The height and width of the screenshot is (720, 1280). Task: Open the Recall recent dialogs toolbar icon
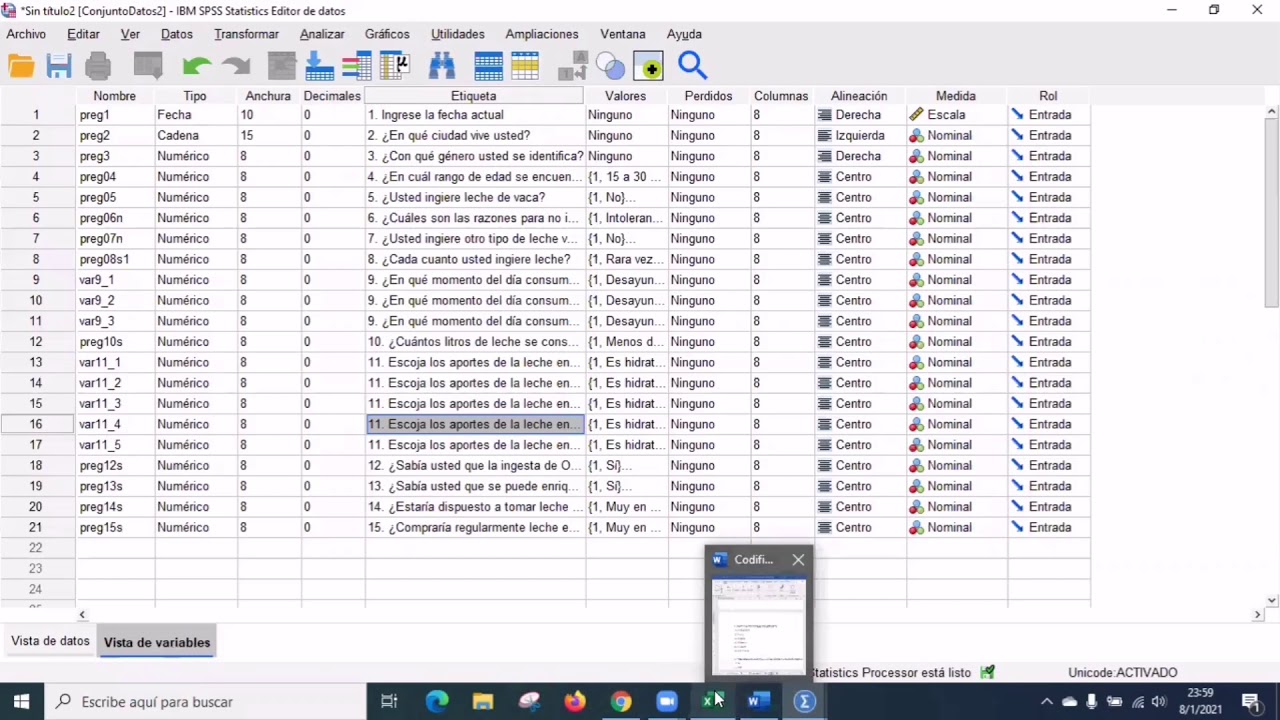coord(148,67)
